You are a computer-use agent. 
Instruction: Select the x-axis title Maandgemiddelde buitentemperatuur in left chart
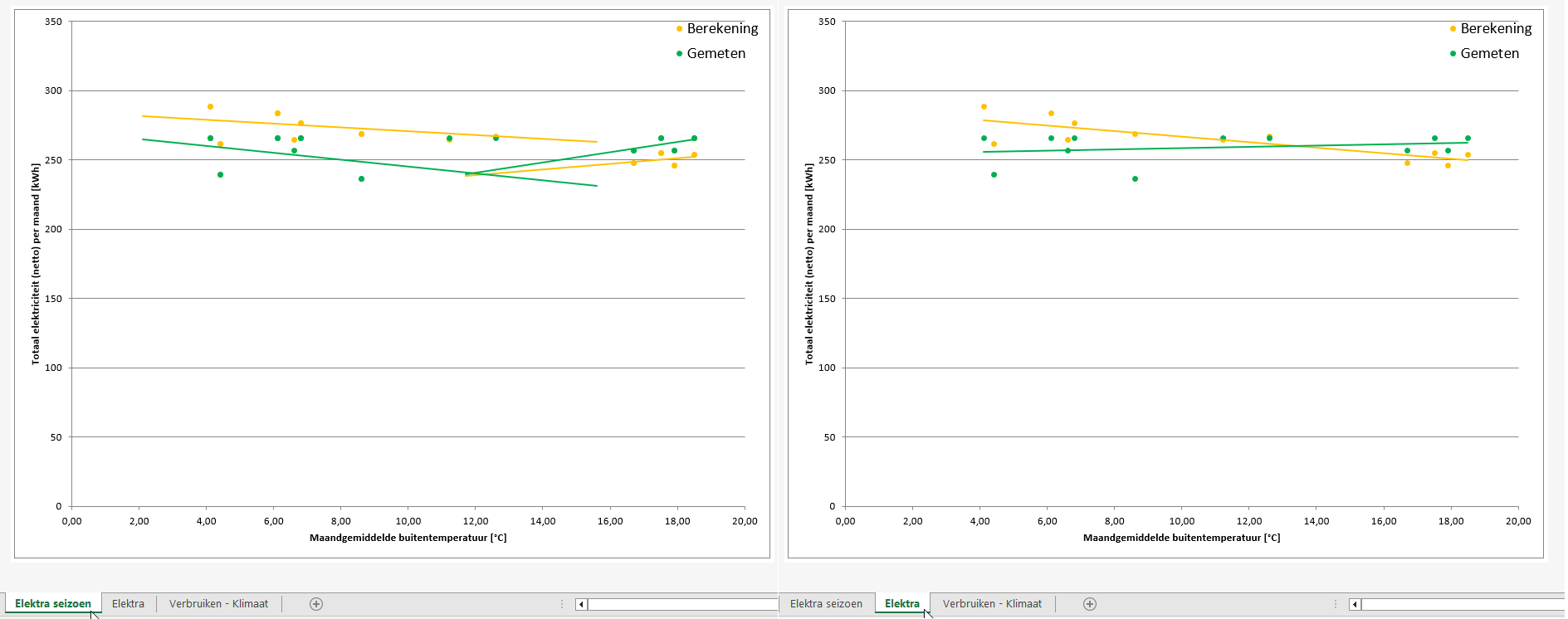(x=408, y=538)
